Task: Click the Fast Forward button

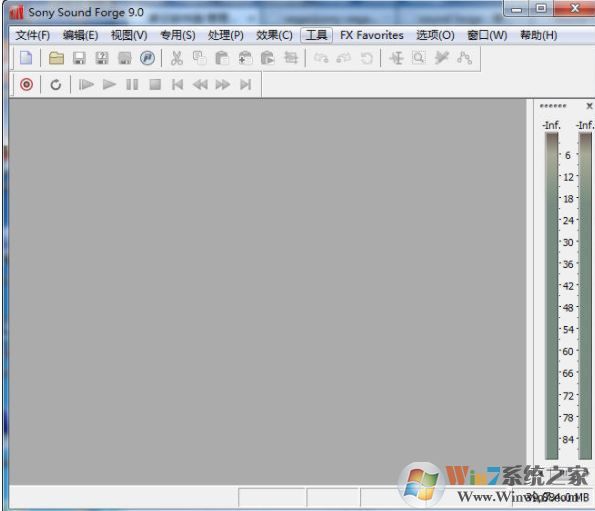Action: [223, 84]
